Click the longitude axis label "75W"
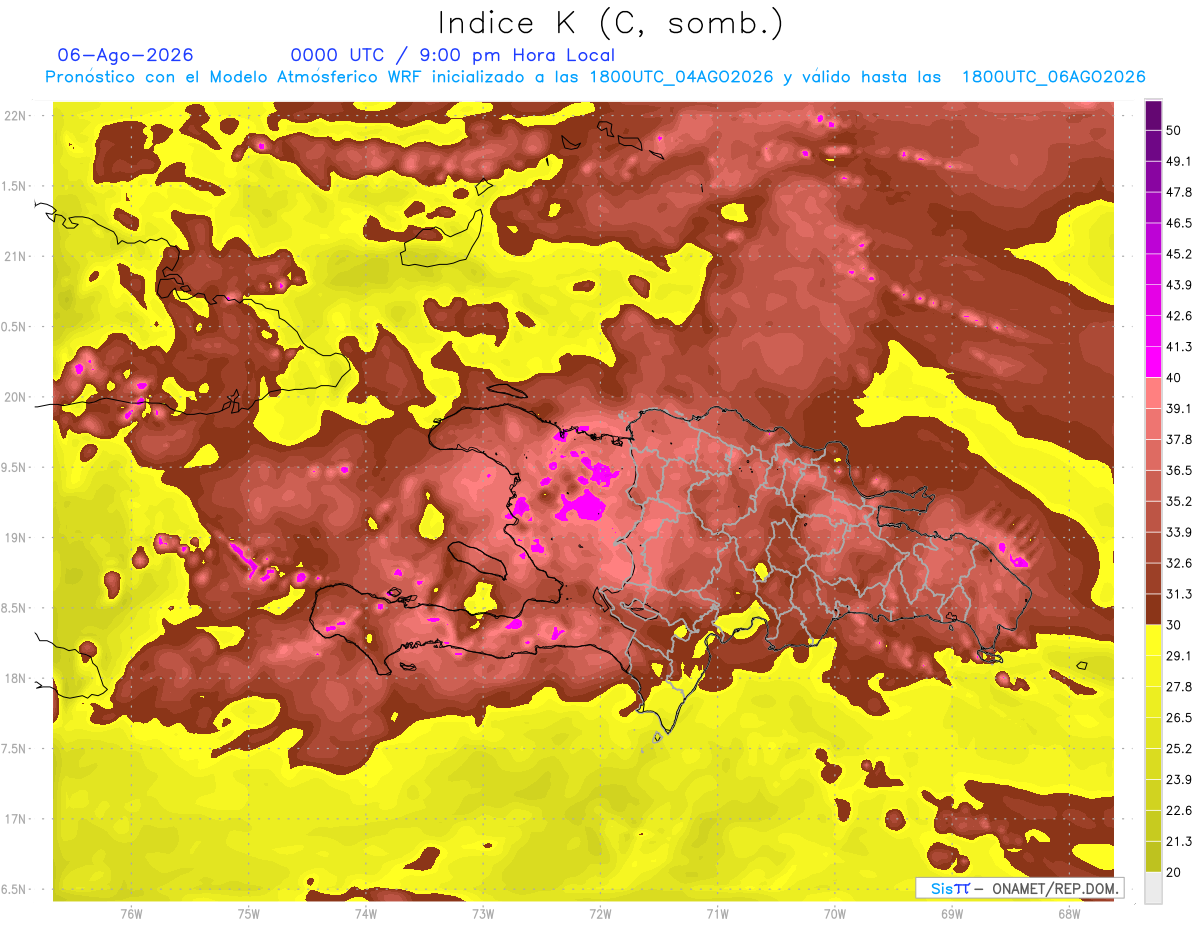Image resolution: width=1200 pixels, height=927 pixels. coord(249,913)
